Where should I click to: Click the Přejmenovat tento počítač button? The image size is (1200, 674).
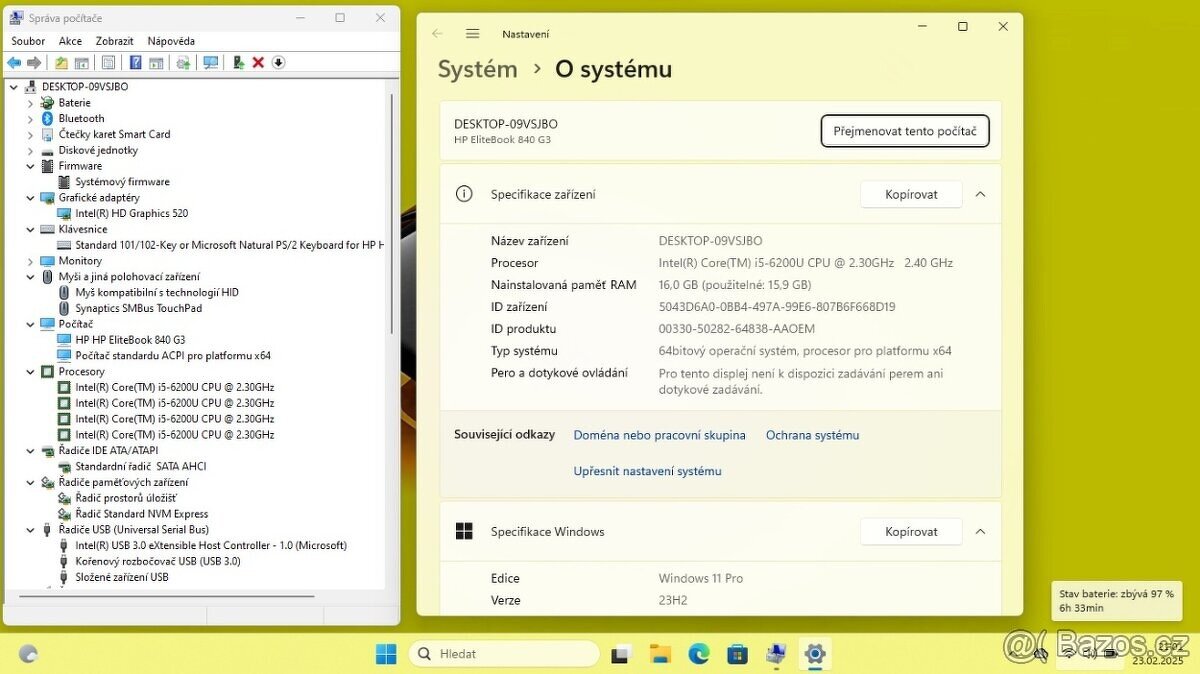tap(904, 131)
